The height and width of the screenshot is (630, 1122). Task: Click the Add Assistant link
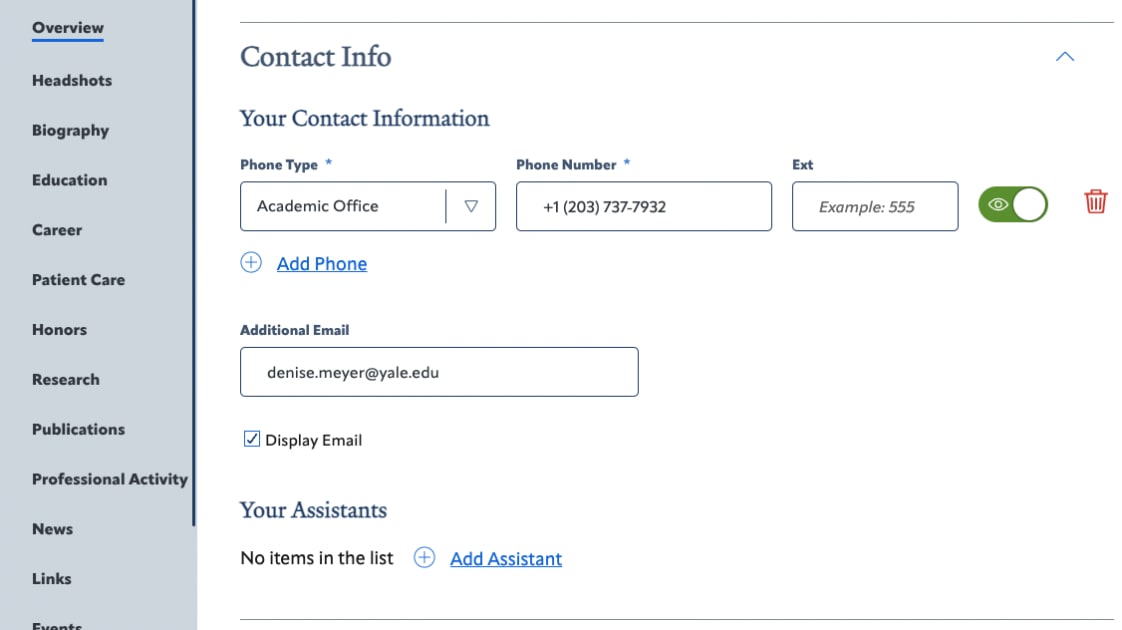(x=505, y=558)
